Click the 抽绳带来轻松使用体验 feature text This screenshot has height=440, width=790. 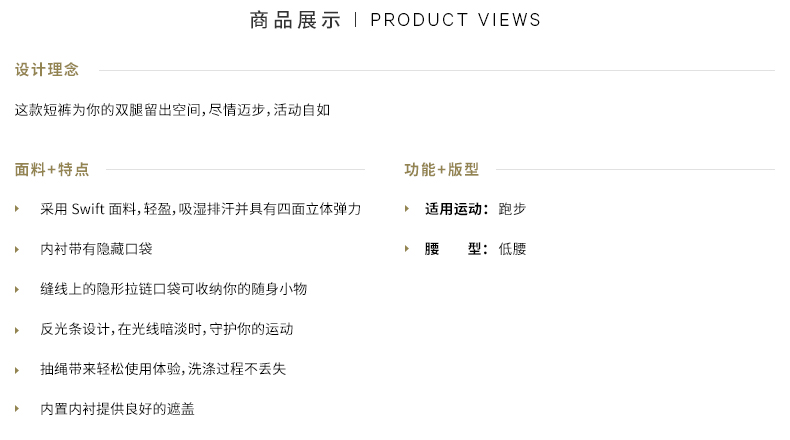tap(163, 369)
